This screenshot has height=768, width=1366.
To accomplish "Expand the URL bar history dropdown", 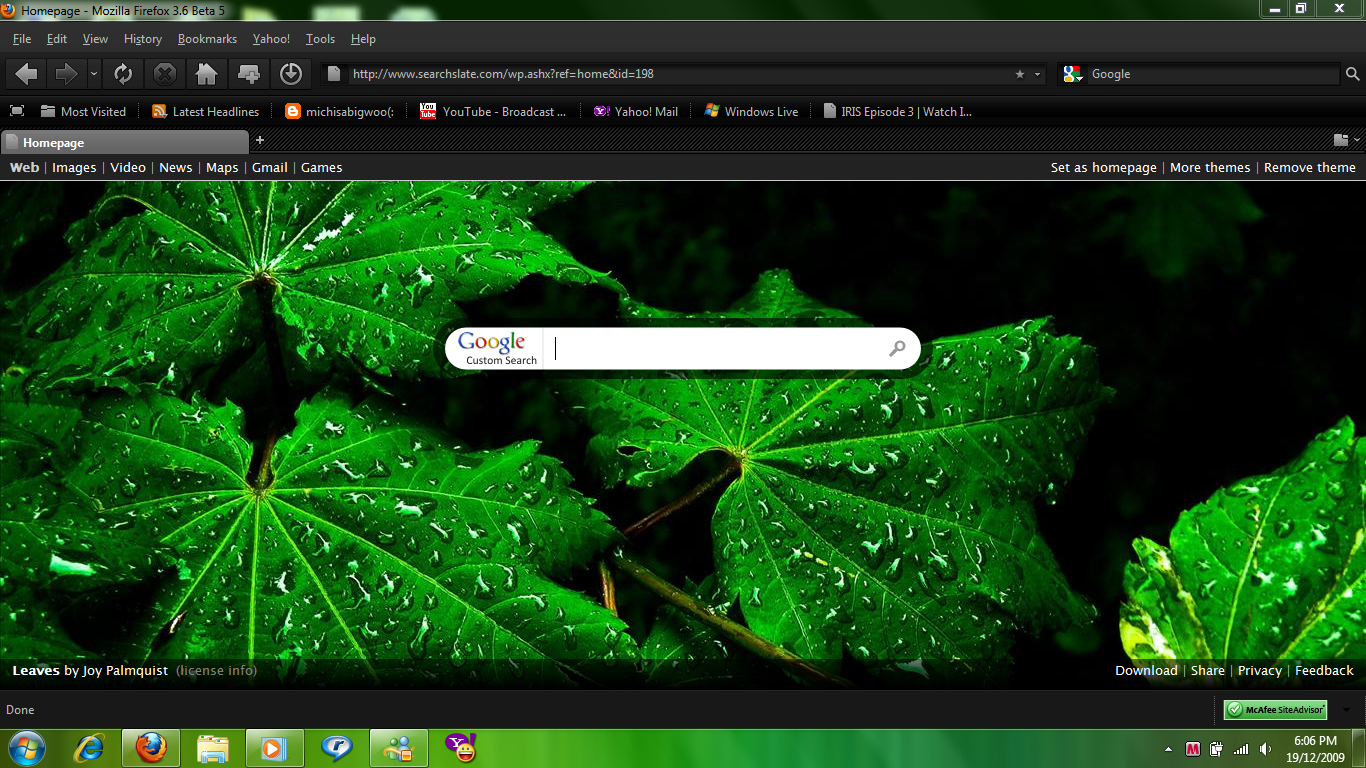I will pyautogui.click(x=1038, y=74).
